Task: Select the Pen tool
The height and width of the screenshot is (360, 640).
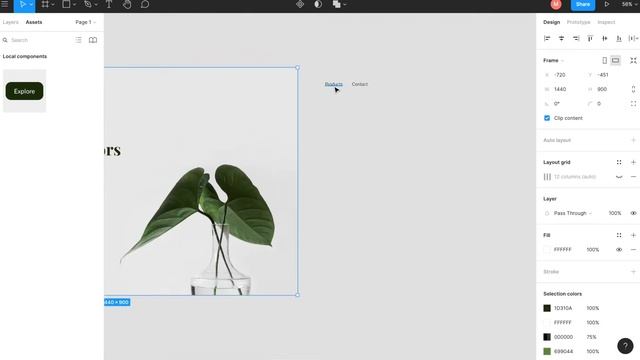Action: pyautogui.click(x=88, y=4)
